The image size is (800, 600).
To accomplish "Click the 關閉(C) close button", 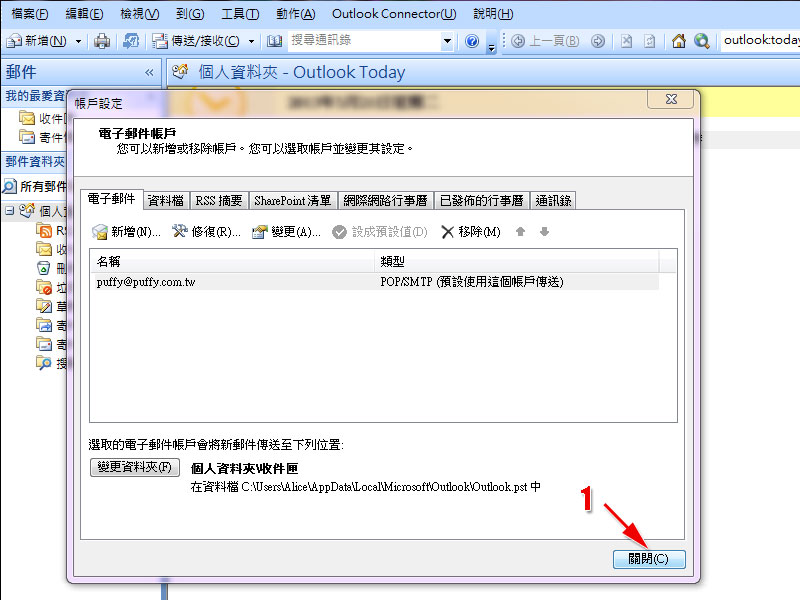I will coord(649,559).
